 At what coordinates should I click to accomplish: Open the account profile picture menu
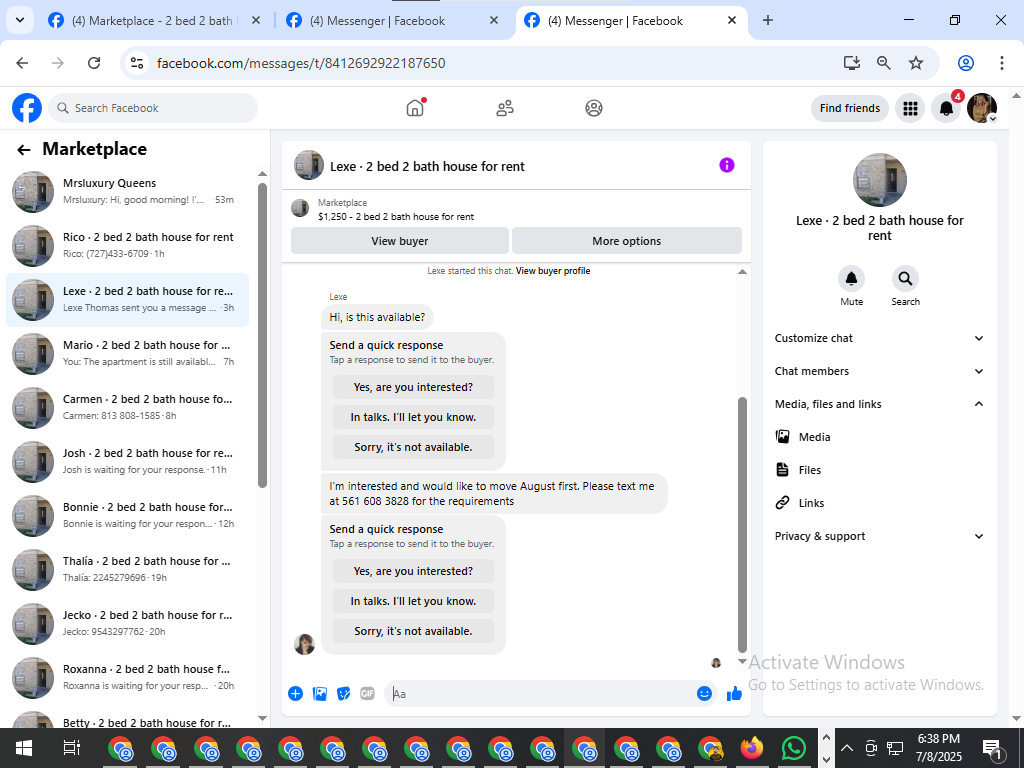point(982,108)
